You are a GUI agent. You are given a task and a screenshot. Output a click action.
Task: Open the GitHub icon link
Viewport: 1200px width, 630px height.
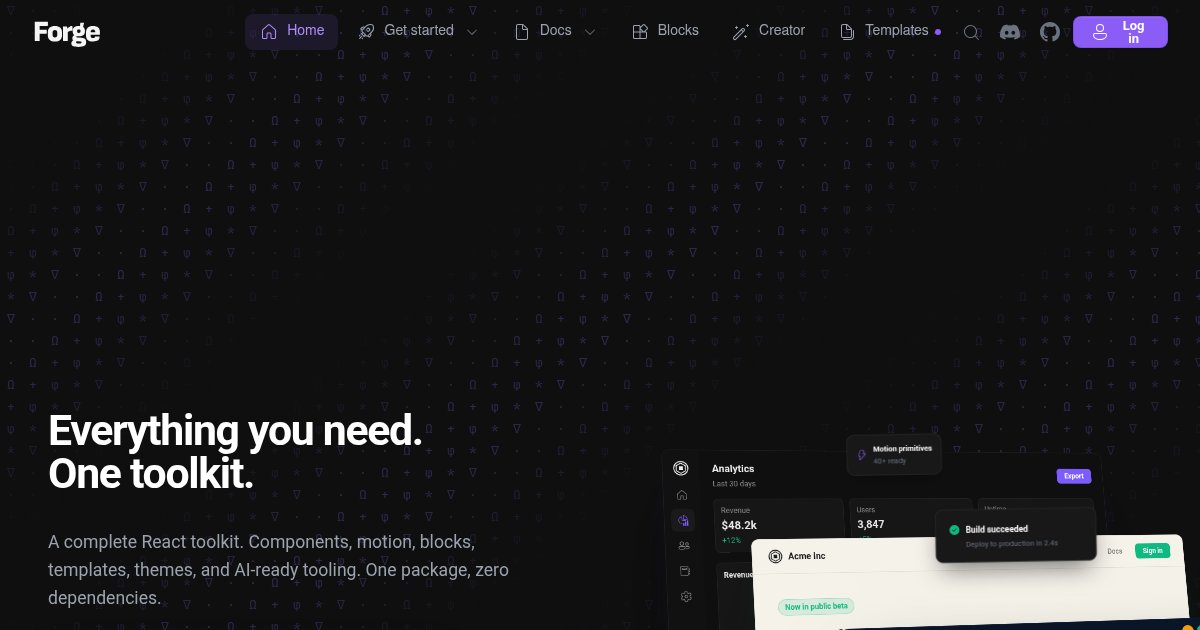[1049, 32]
